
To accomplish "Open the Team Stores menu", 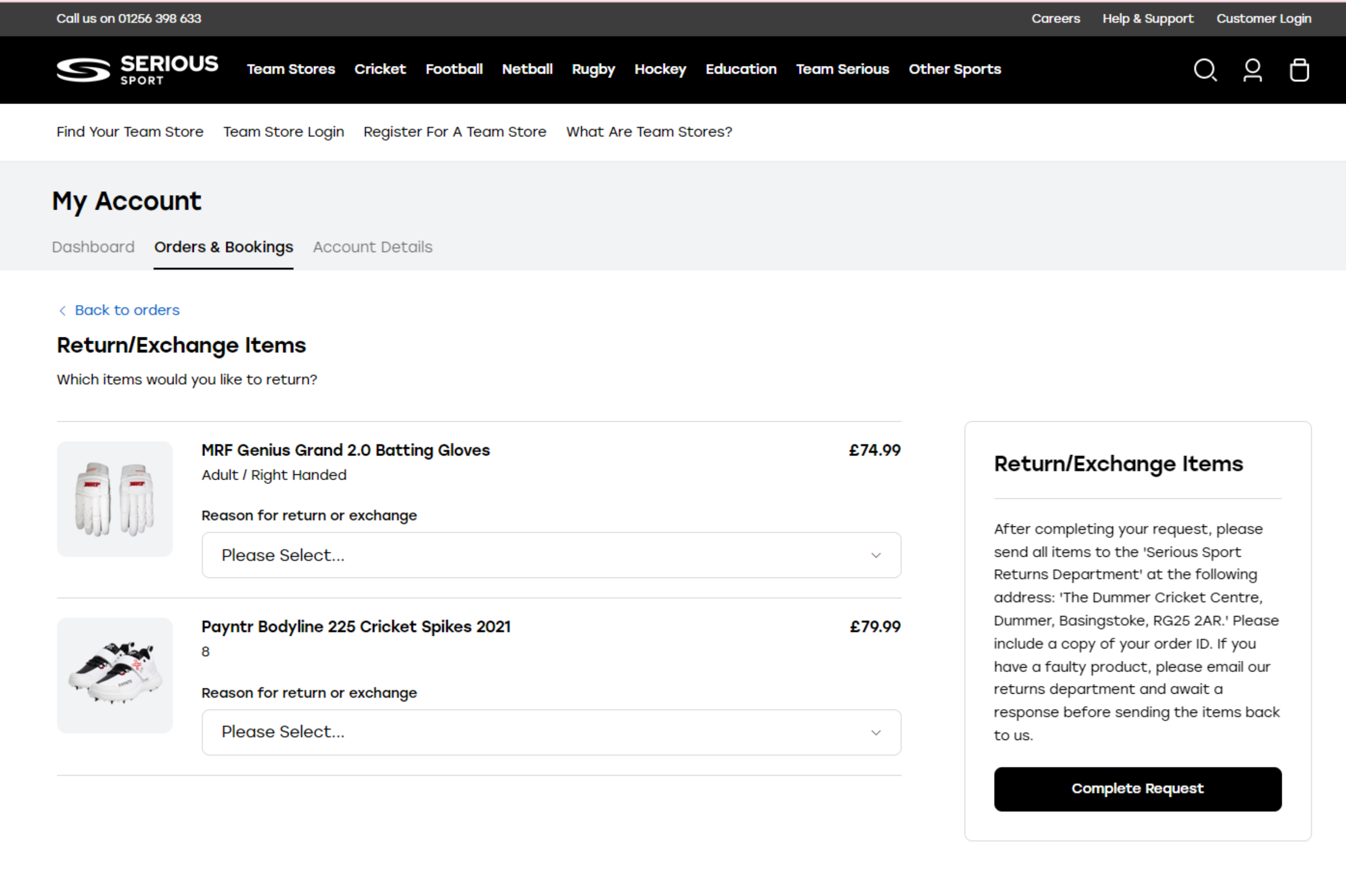I will pyautogui.click(x=291, y=69).
